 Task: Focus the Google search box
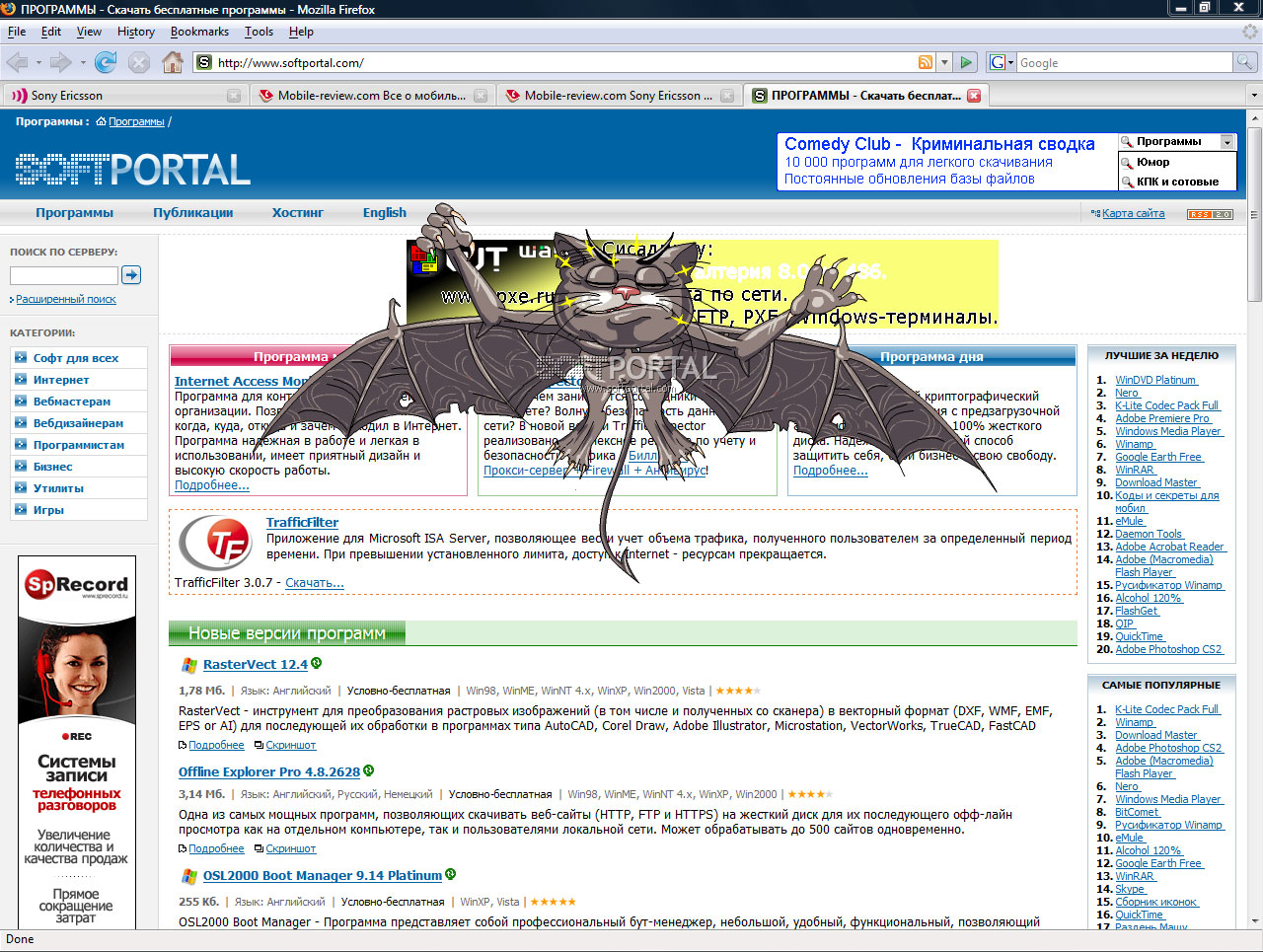tap(1125, 62)
